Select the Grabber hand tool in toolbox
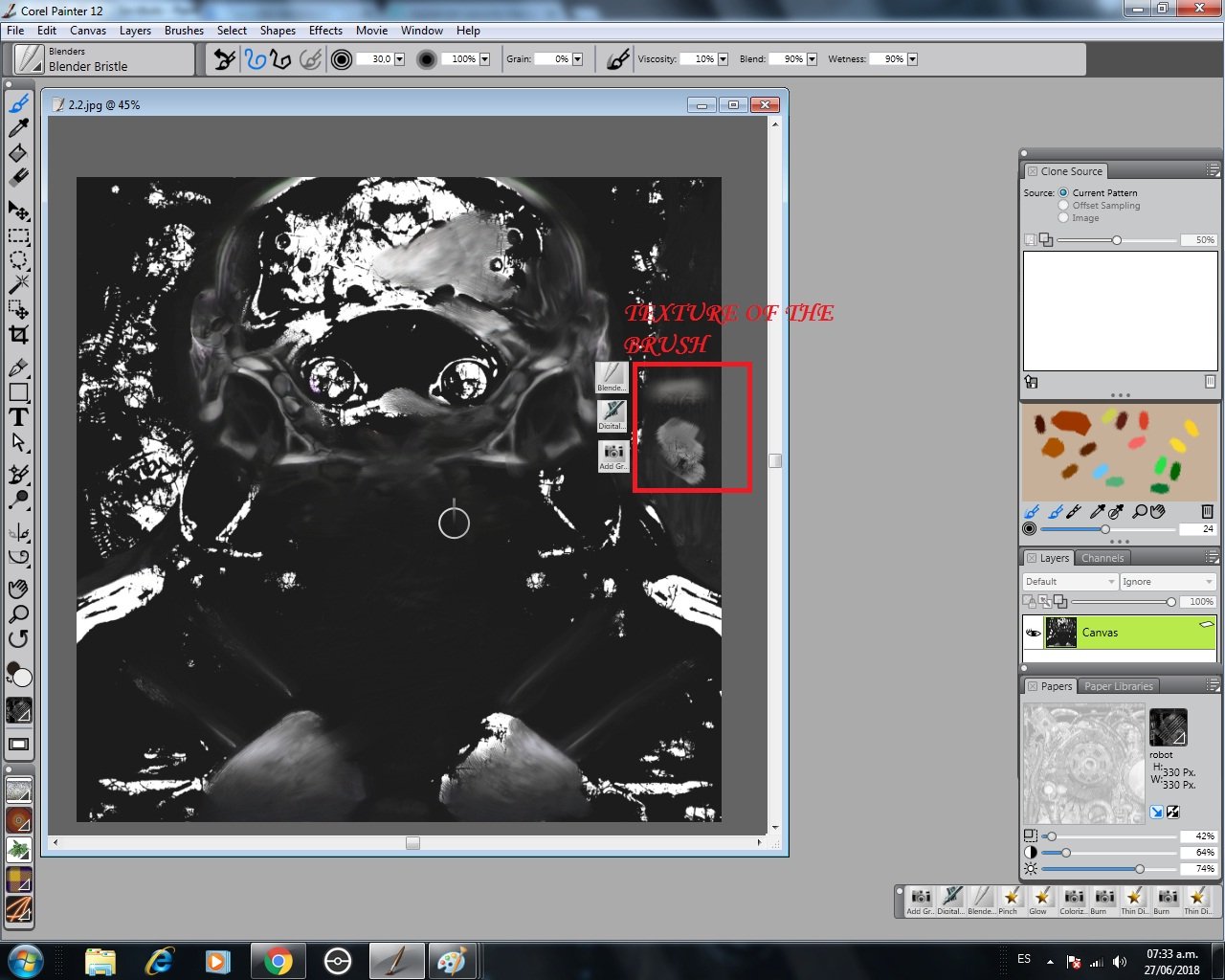This screenshot has height=980, width=1225. 18,589
